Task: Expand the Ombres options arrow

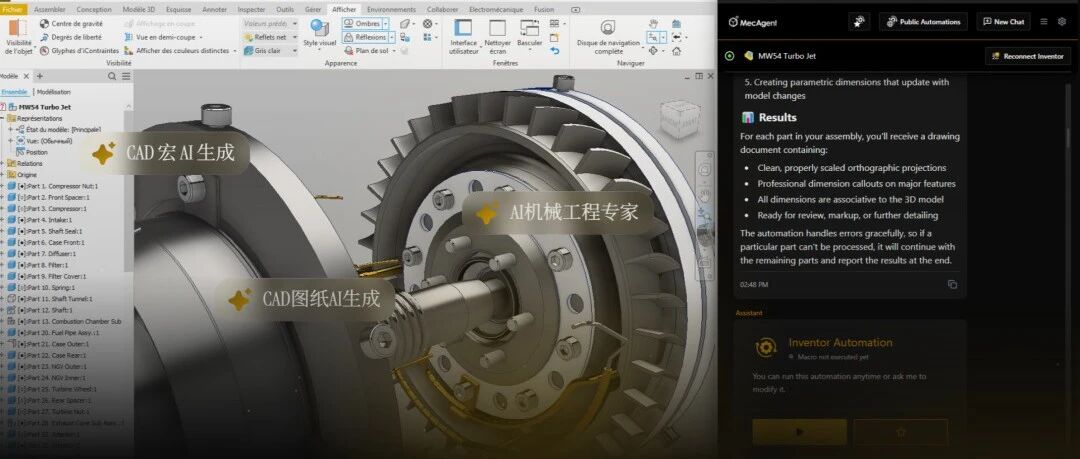Action: pos(385,23)
